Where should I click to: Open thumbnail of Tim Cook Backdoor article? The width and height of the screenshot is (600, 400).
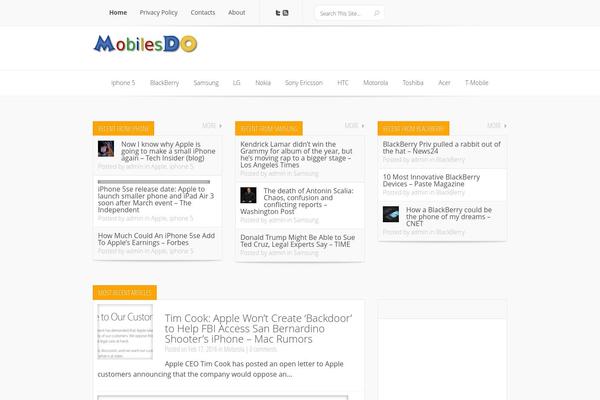pos(125,332)
